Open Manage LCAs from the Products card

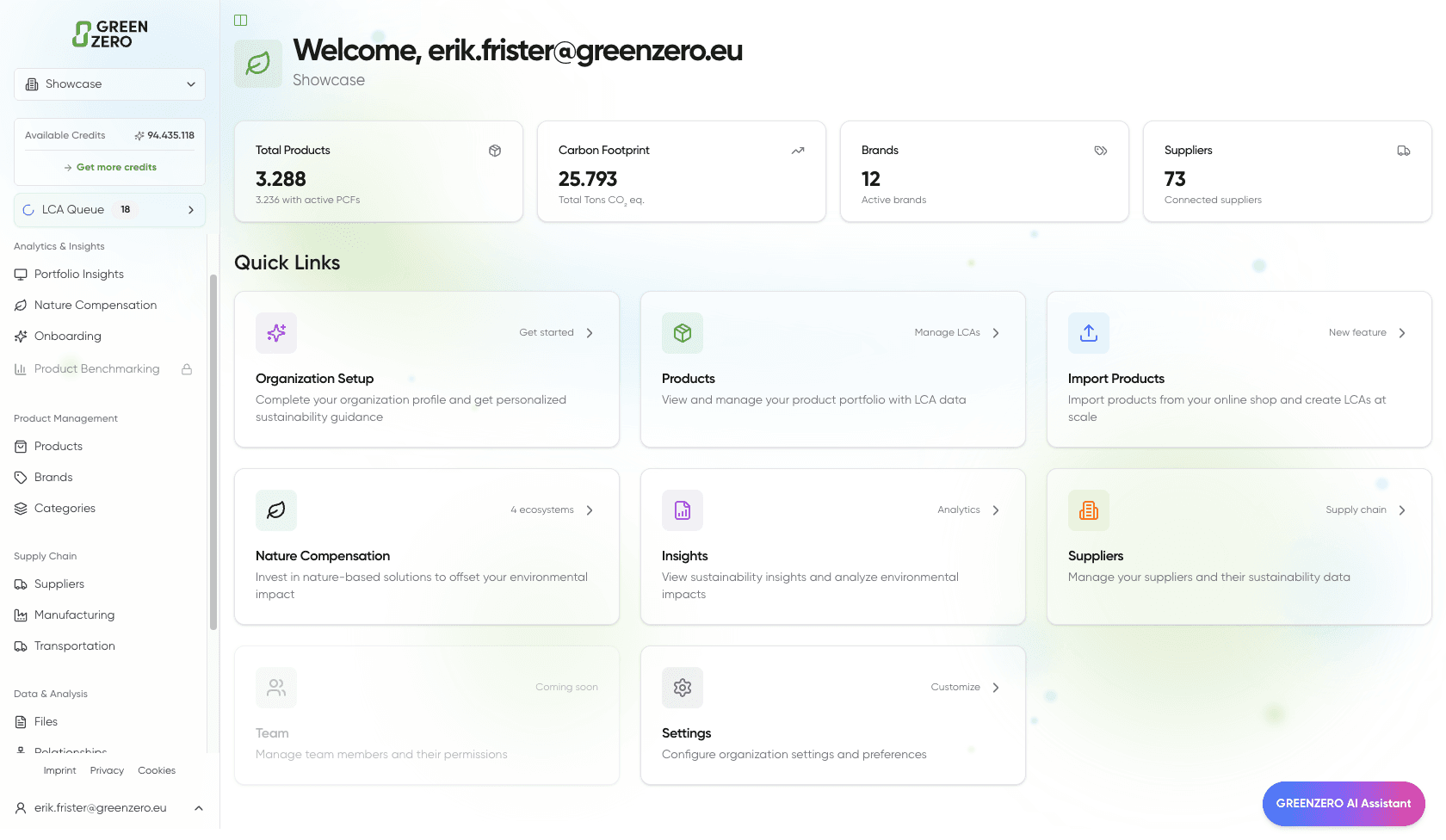[x=955, y=332]
